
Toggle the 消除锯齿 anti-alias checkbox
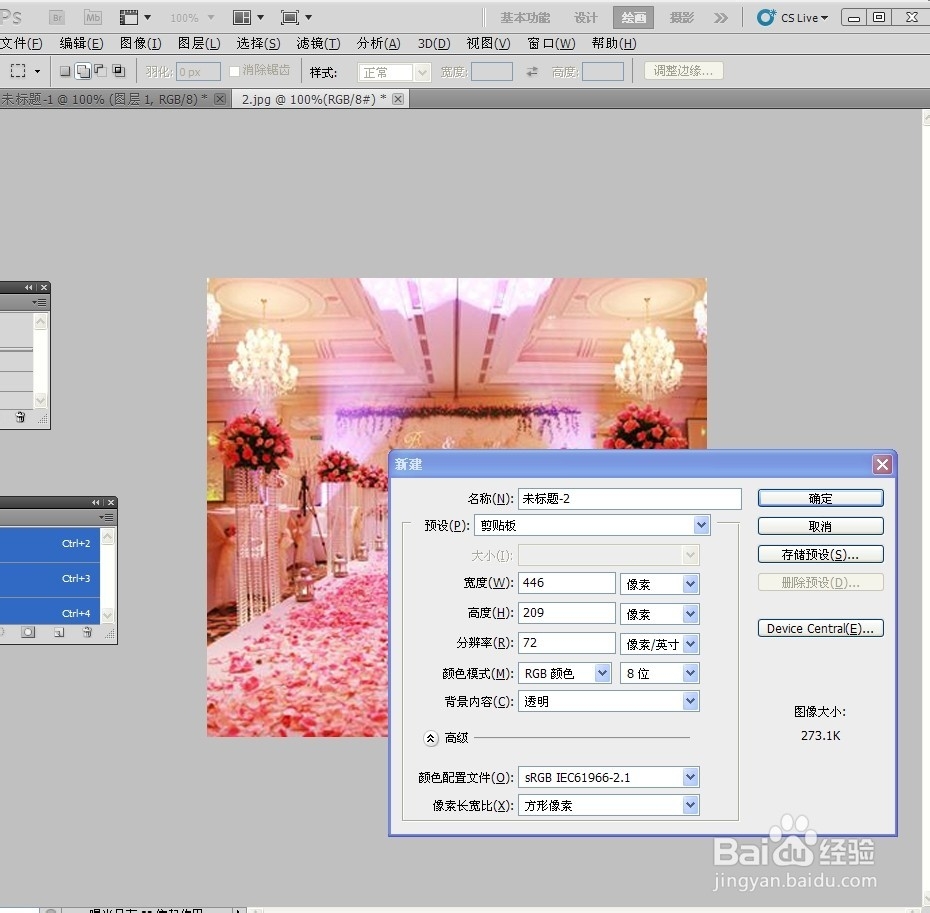click(235, 71)
